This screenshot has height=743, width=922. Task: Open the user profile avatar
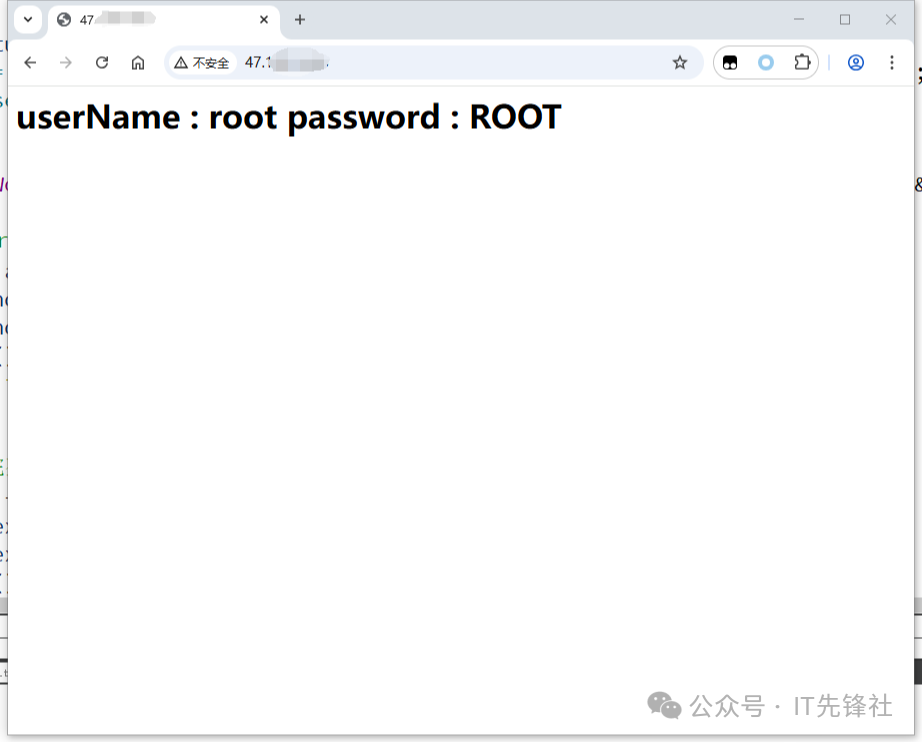[856, 63]
